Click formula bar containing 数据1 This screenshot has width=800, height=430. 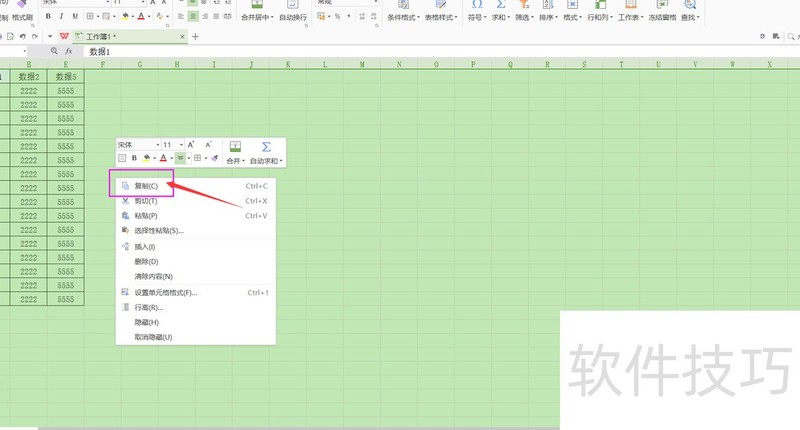tap(441, 52)
